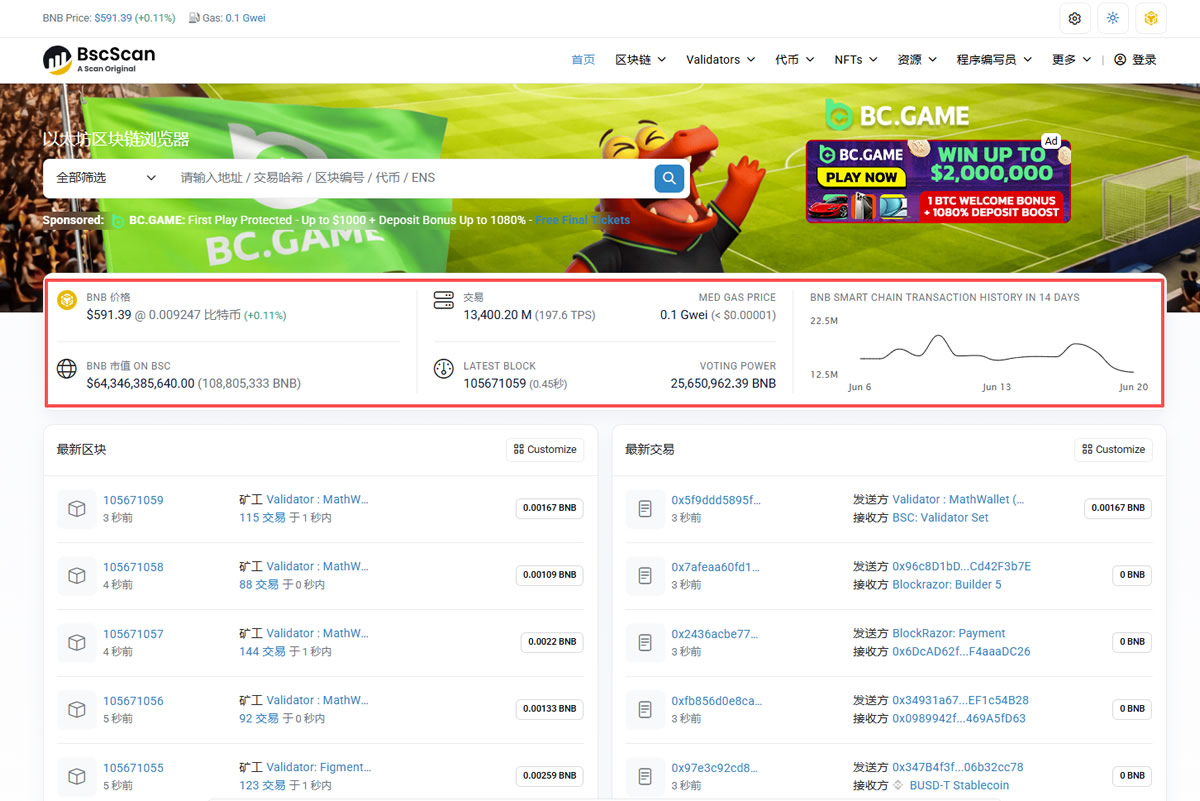
Task: Expand the 代币 menu
Action: point(795,60)
